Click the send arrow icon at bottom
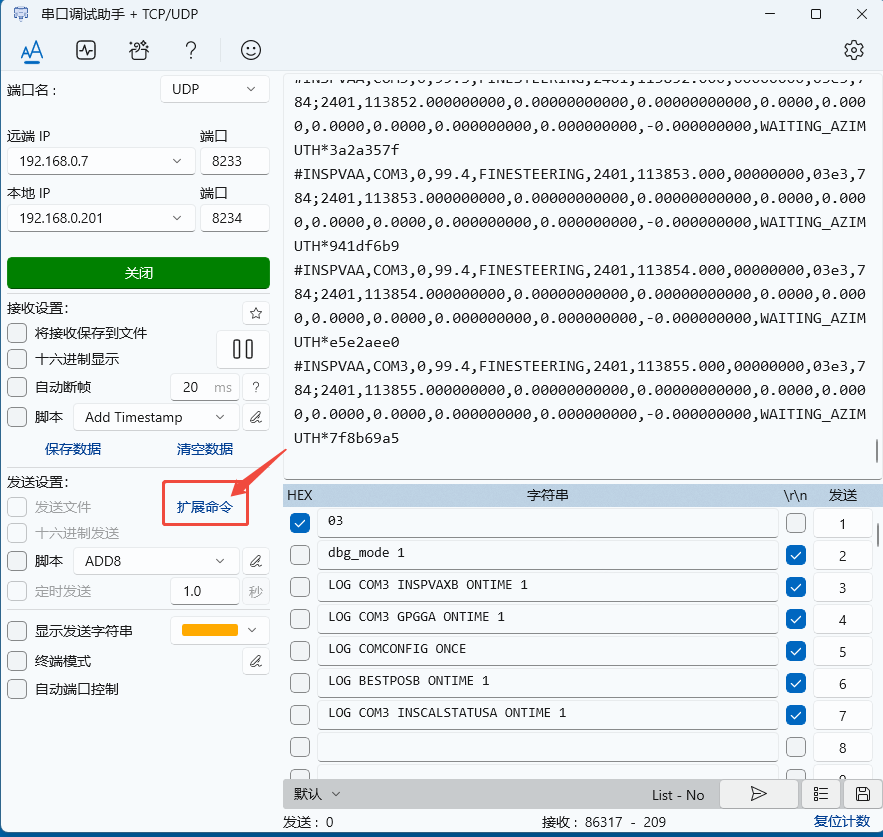Viewport: 883px width, 837px height. click(758, 794)
